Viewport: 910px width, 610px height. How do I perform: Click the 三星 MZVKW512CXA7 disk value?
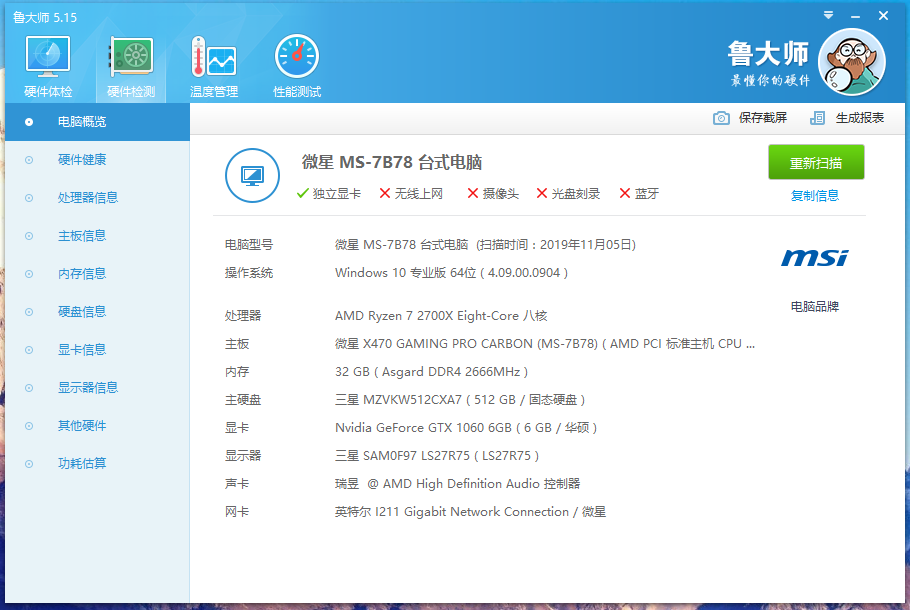pyautogui.click(x=460, y=400)
